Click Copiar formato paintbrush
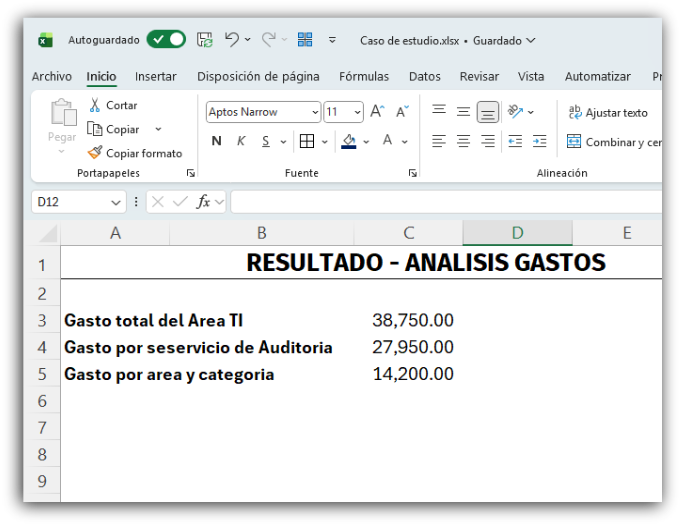 click(x=95, y=153)
